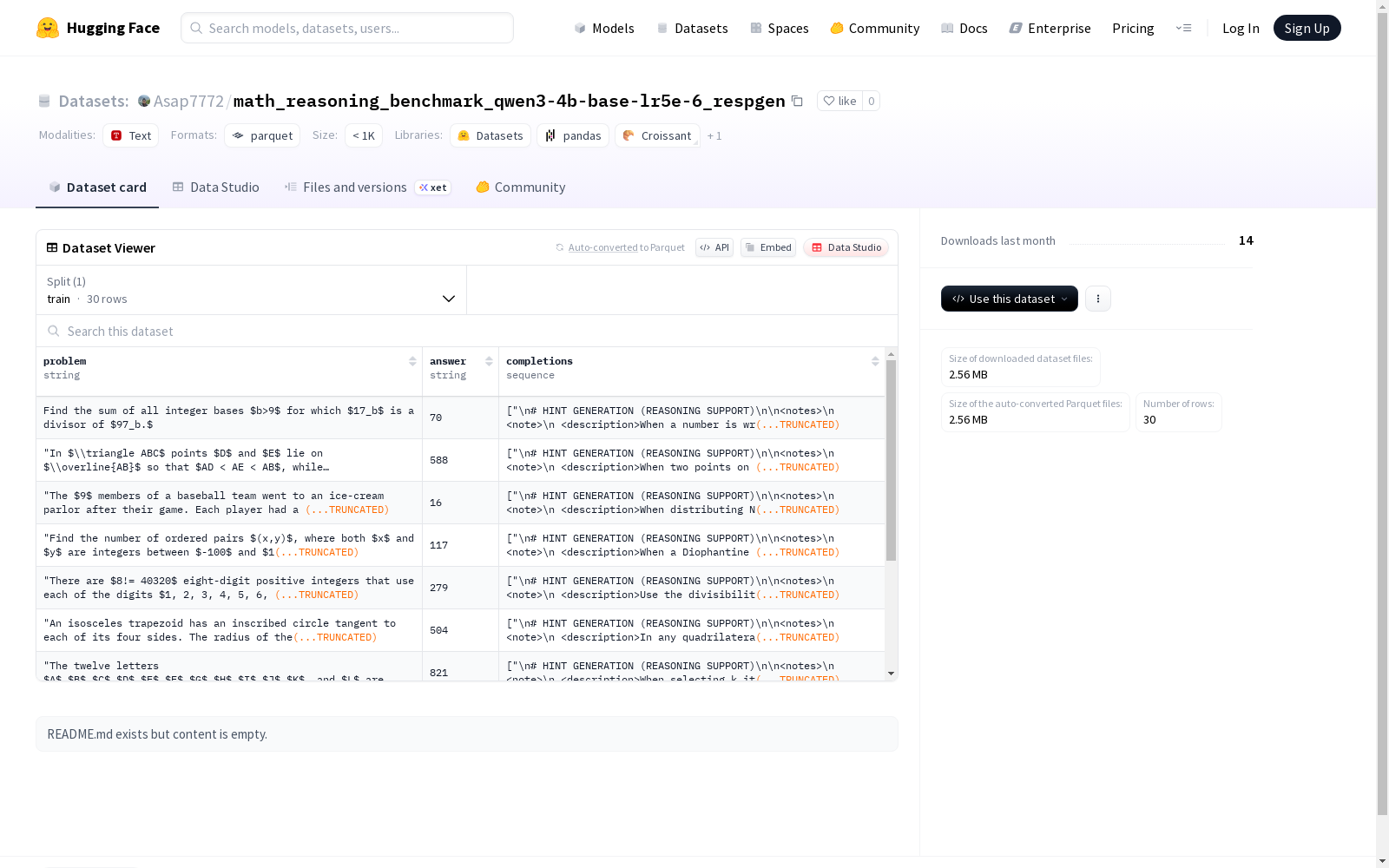Go to Spaces in top navigation
The image size is (1389, 868).
click(780, 28)
